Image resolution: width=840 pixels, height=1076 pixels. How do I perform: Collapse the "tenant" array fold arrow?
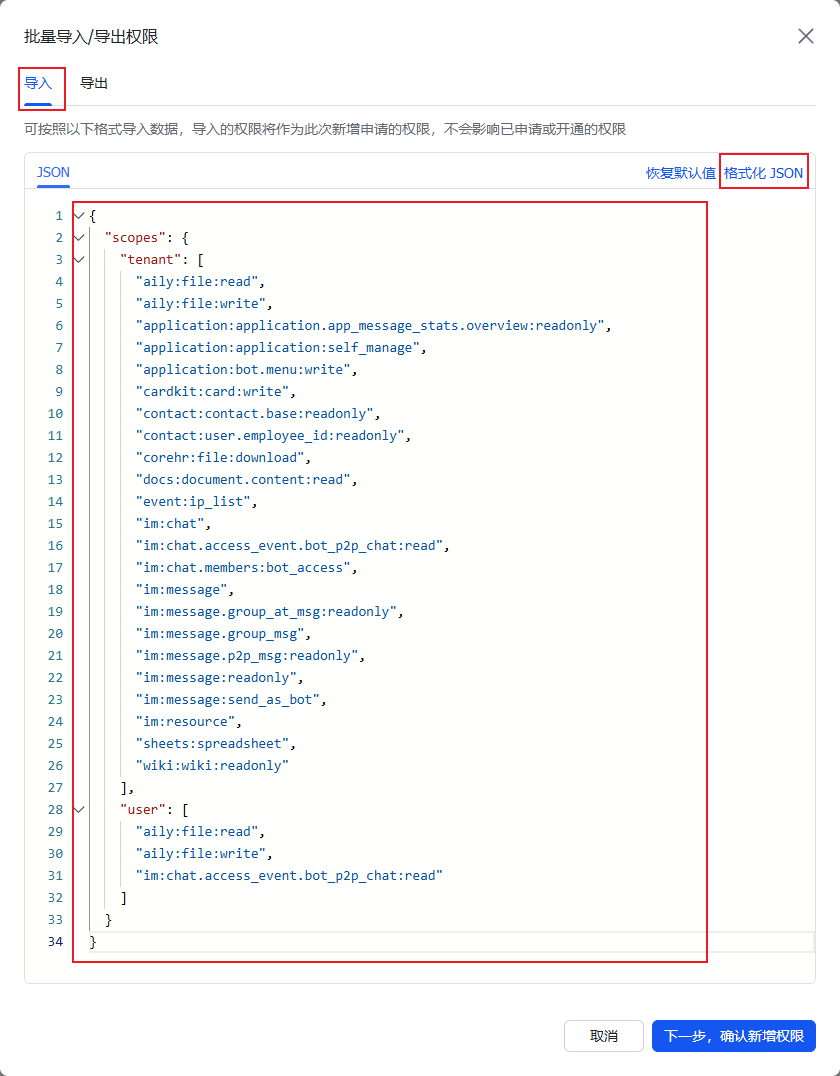pos(79,259)
